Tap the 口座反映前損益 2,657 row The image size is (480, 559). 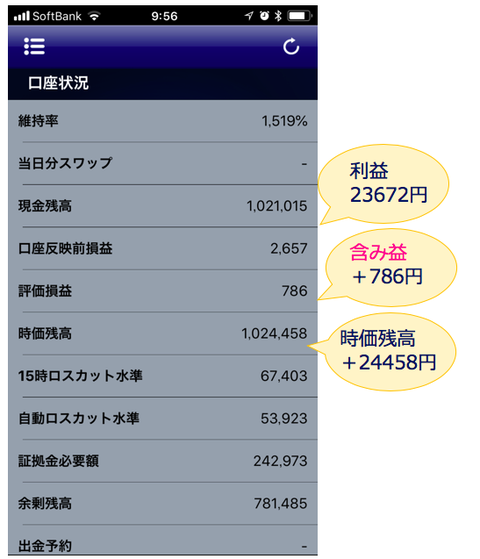pos(163,248)
